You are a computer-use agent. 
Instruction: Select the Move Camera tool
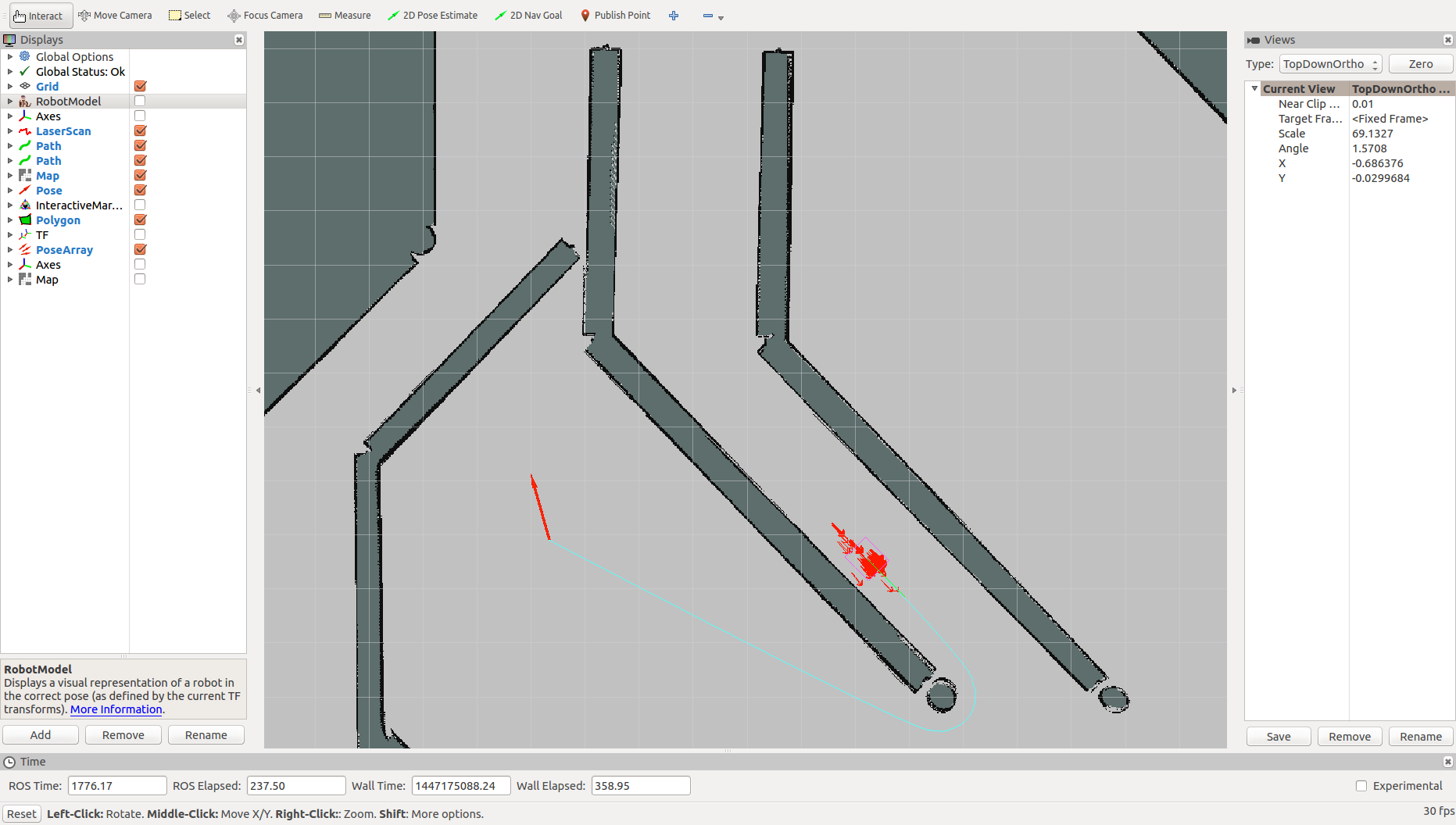(115, 15)
